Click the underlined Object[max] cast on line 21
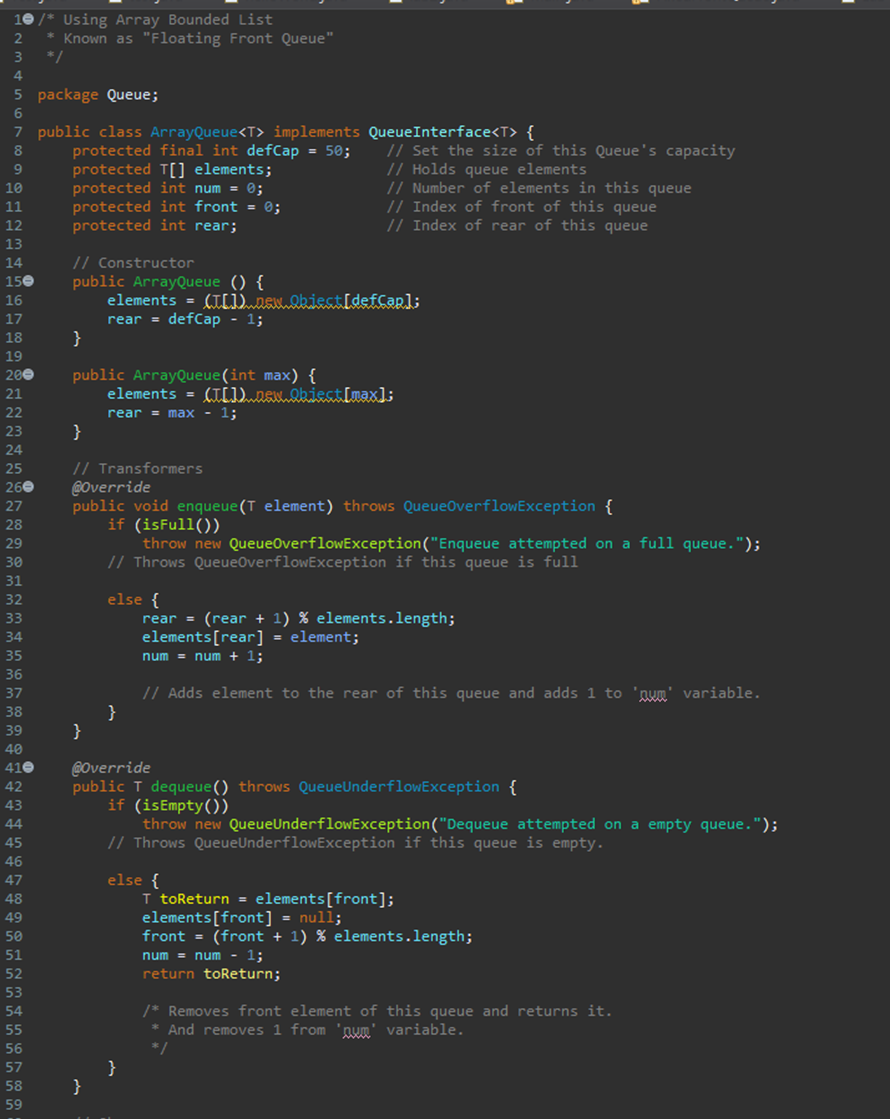 click(x=340, y=393)
